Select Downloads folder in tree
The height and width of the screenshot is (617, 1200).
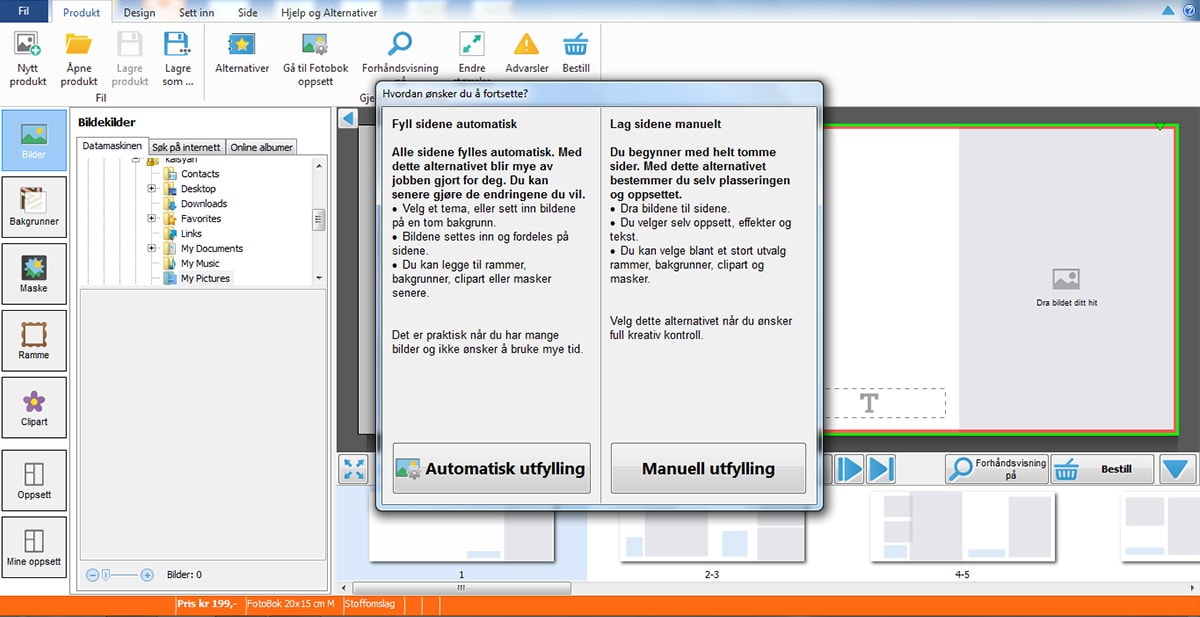click(x=203, y=204)
